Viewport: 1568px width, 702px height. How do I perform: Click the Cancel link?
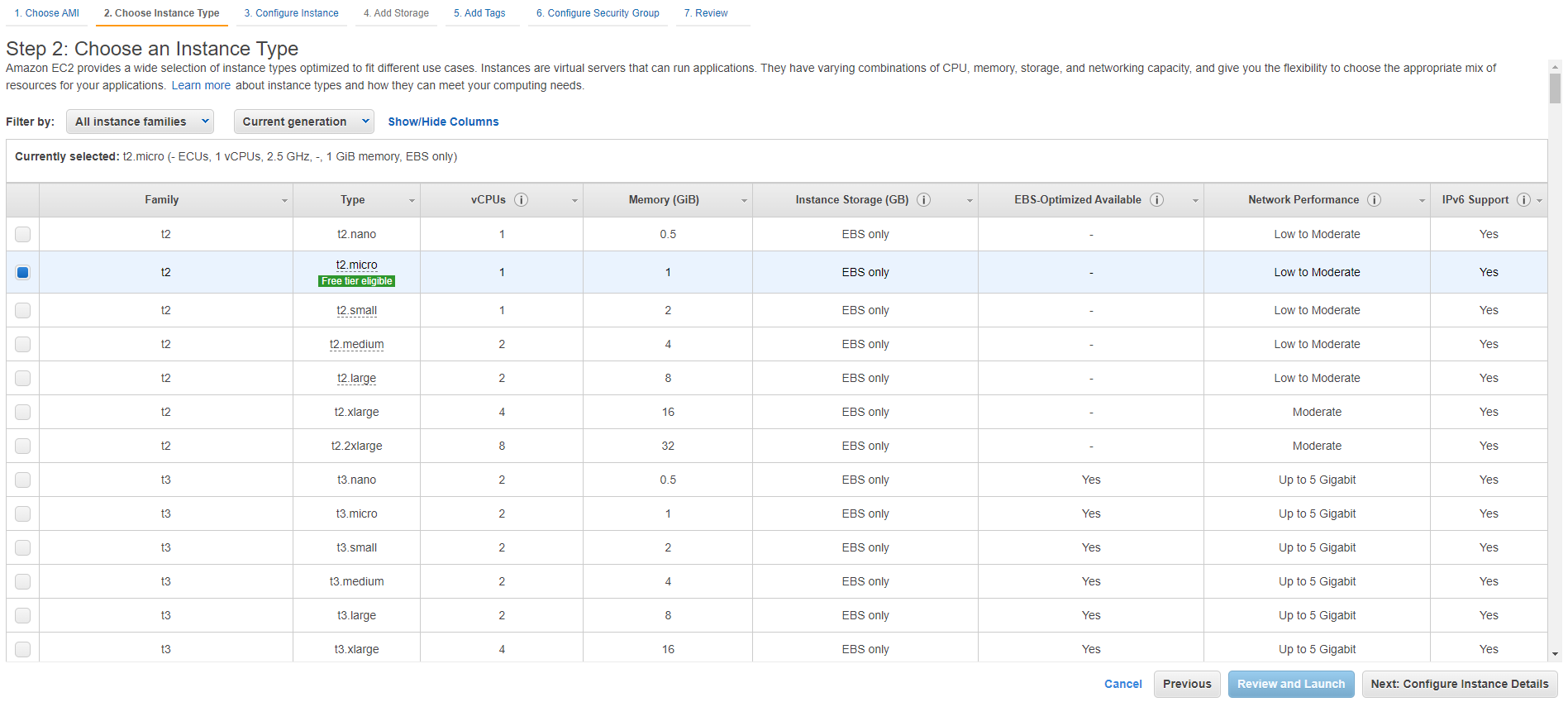pyautogui.click(x=1123, y=684)
